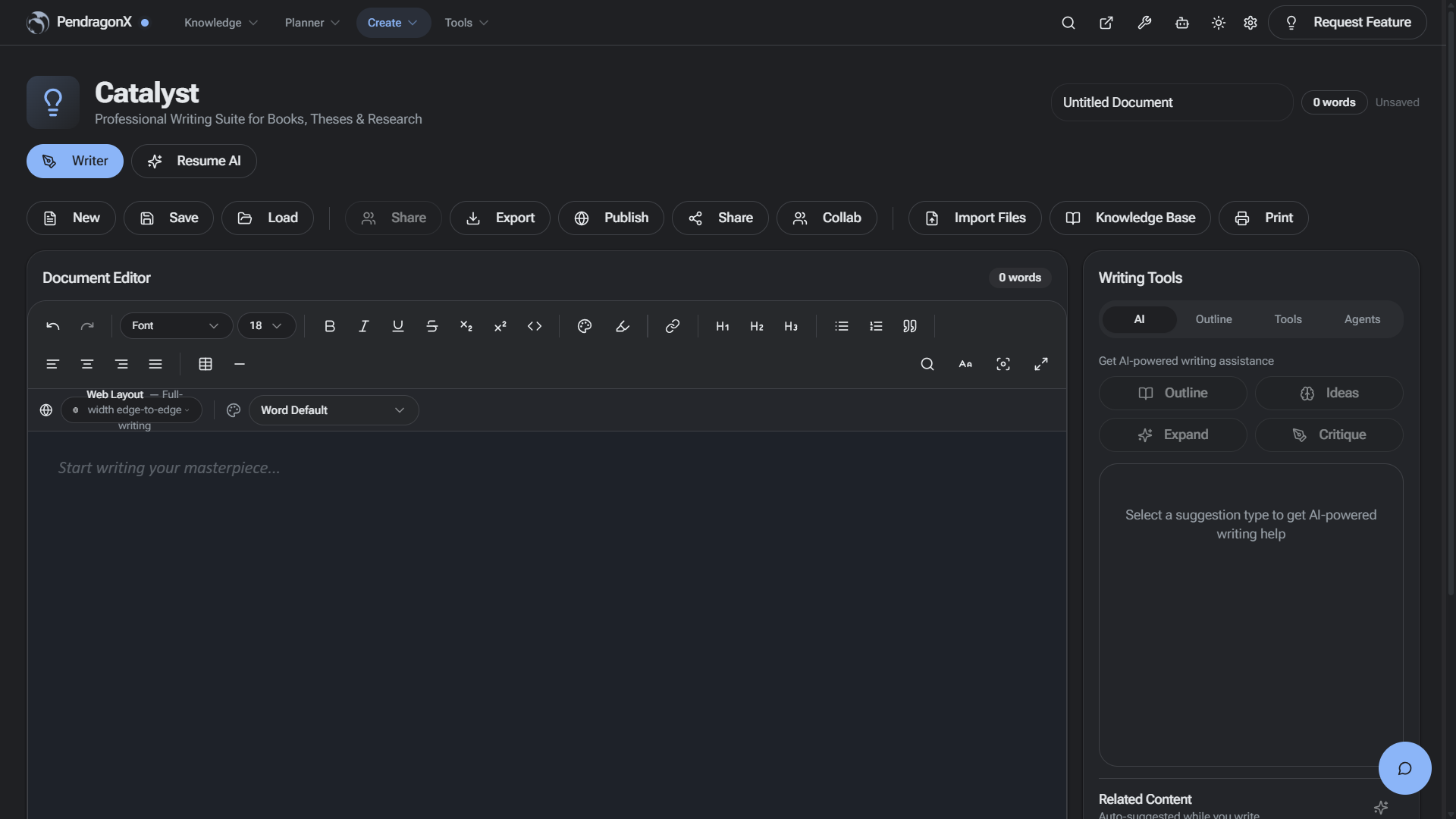Screen dimensions: 1456x819
Task: Toggle superscript formatting
Action: pyautogui.click(x=500, y=326)
